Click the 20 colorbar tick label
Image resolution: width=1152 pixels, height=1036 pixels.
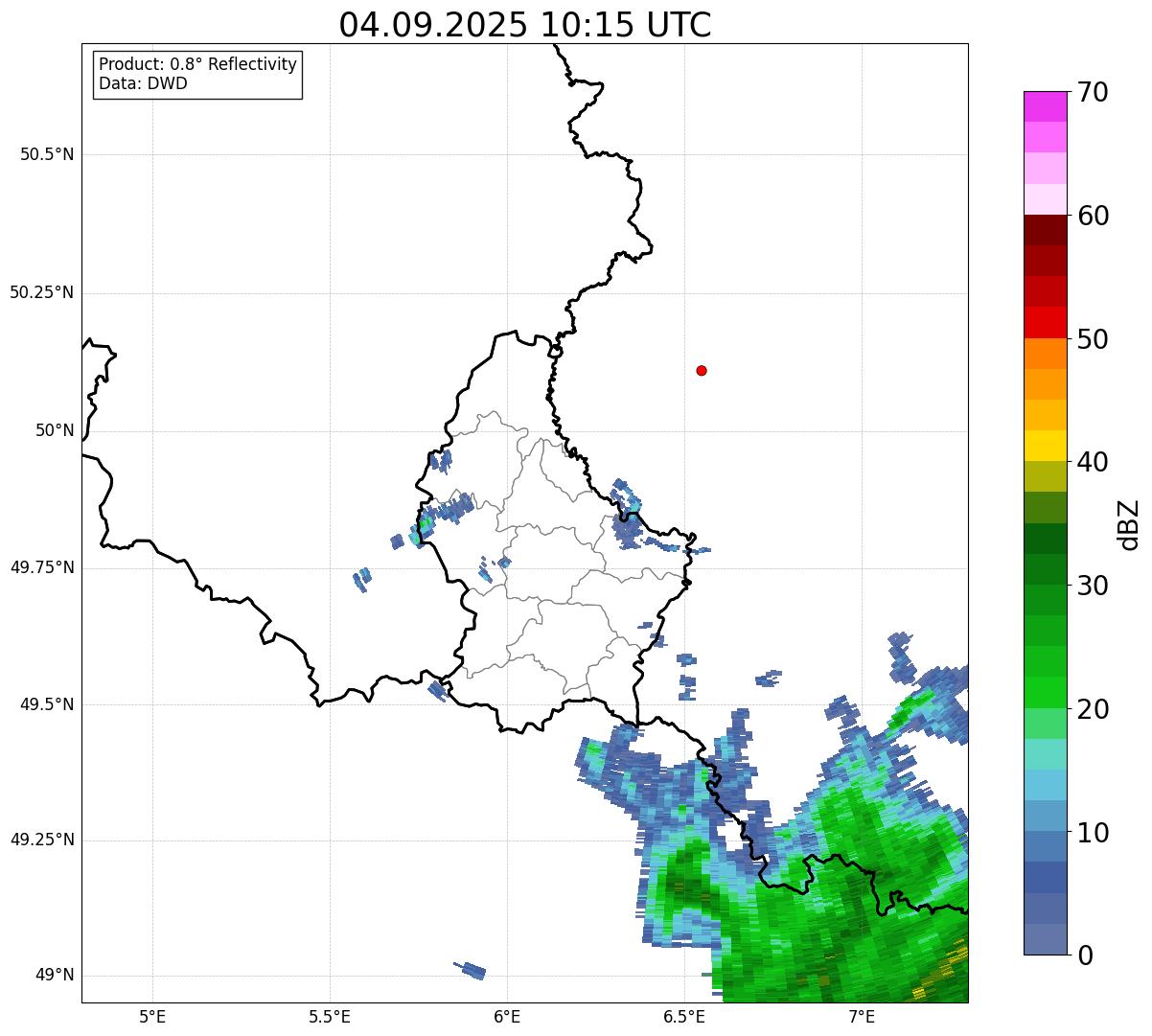tap(1093, 709)
